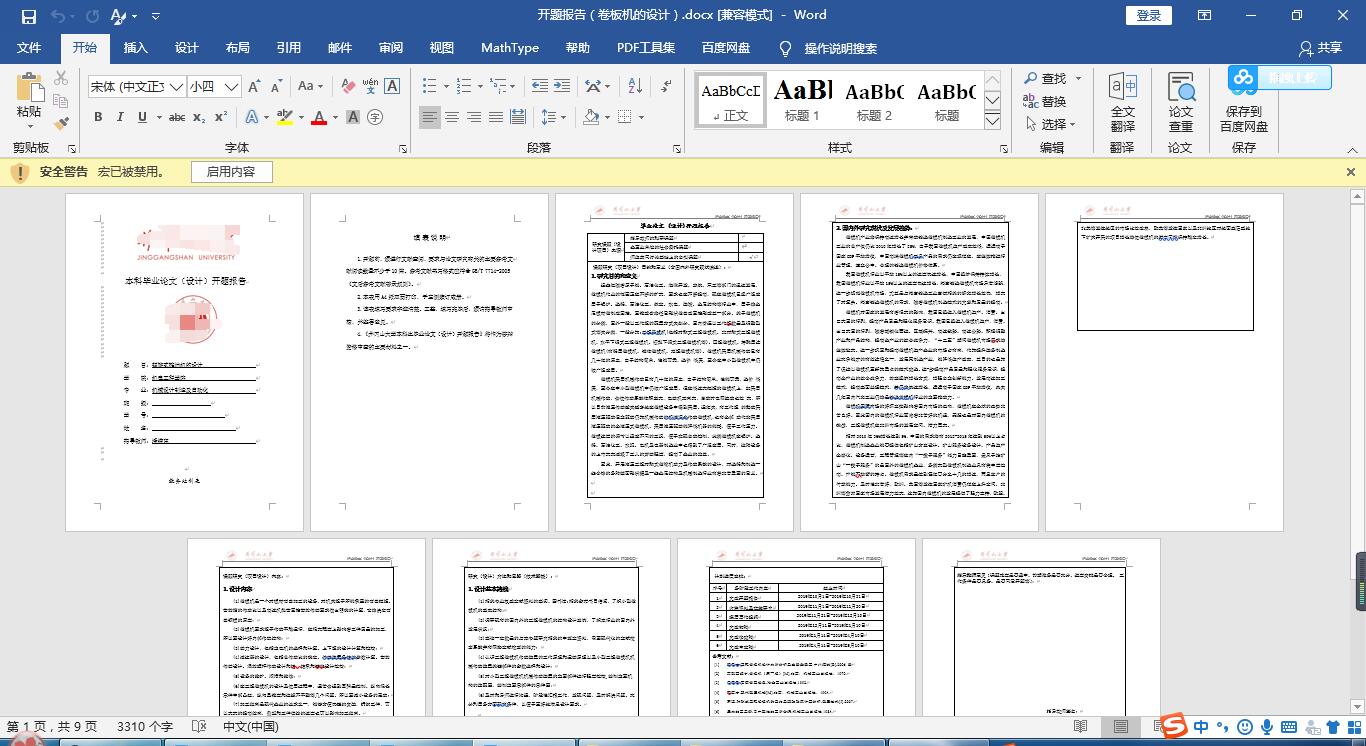The width and height of the screenshot is (1366, 746).
Task: Open the font name dropdown (宋体)
Action: coord(177,87)
